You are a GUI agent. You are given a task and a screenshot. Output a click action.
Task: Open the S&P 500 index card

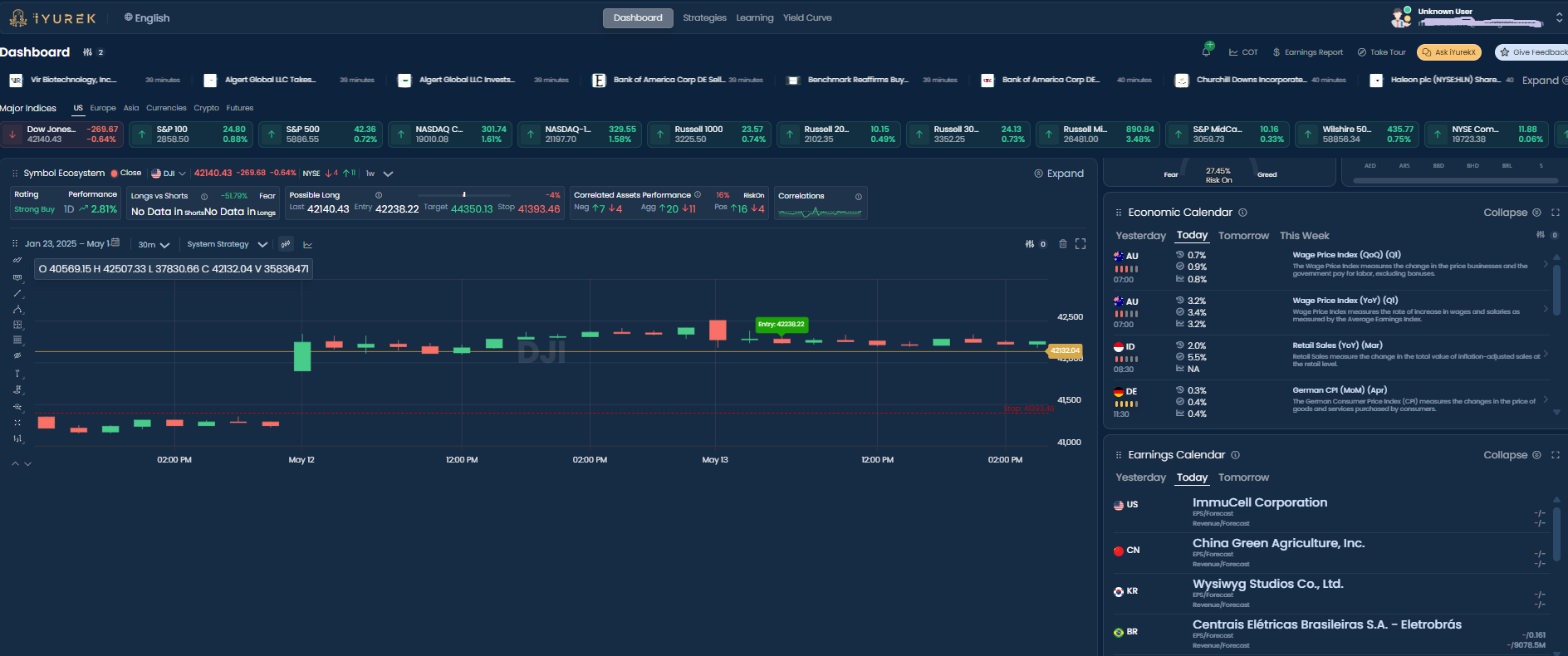tap(320, 135)
